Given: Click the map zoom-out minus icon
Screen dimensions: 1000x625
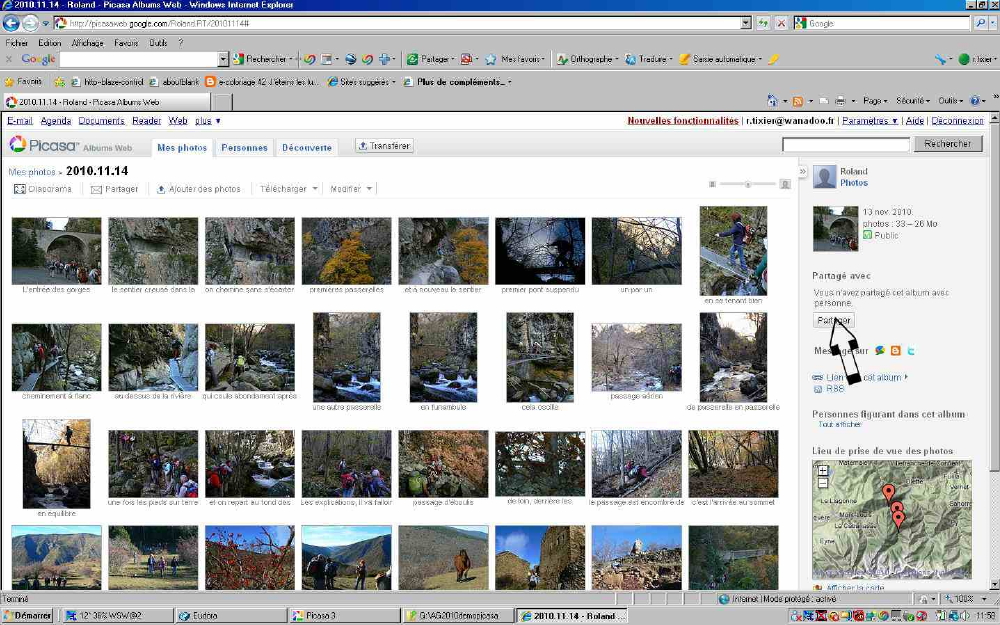Looking at the screenshot, I should [823, 483].
